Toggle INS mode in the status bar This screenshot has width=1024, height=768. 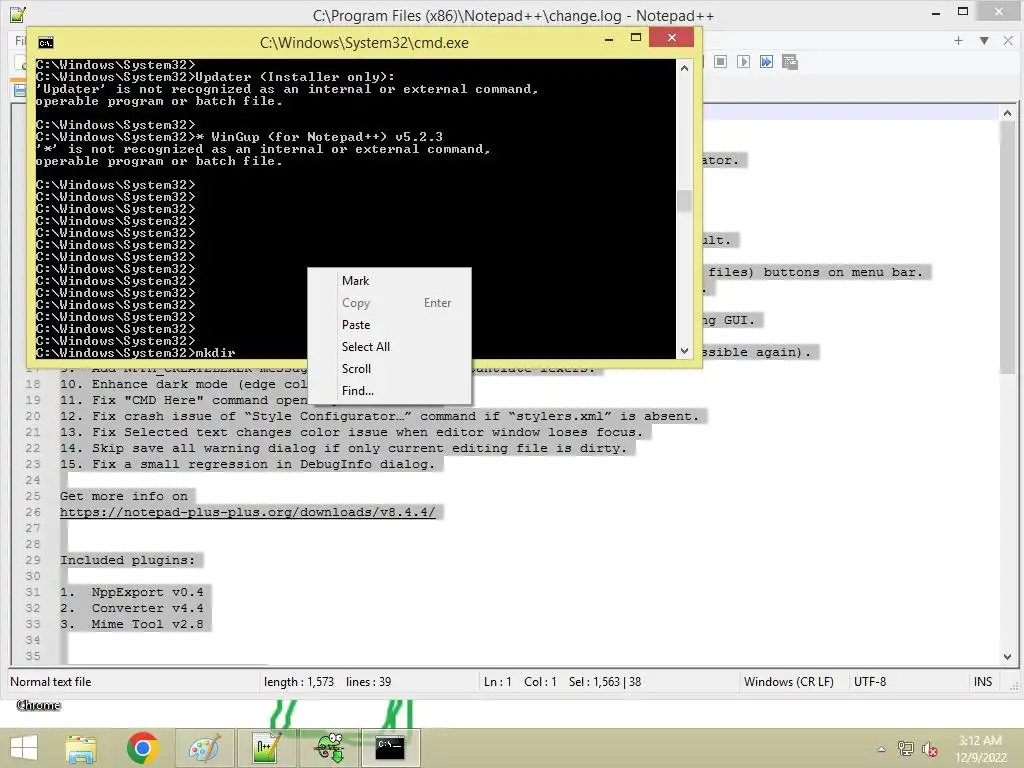982,682
